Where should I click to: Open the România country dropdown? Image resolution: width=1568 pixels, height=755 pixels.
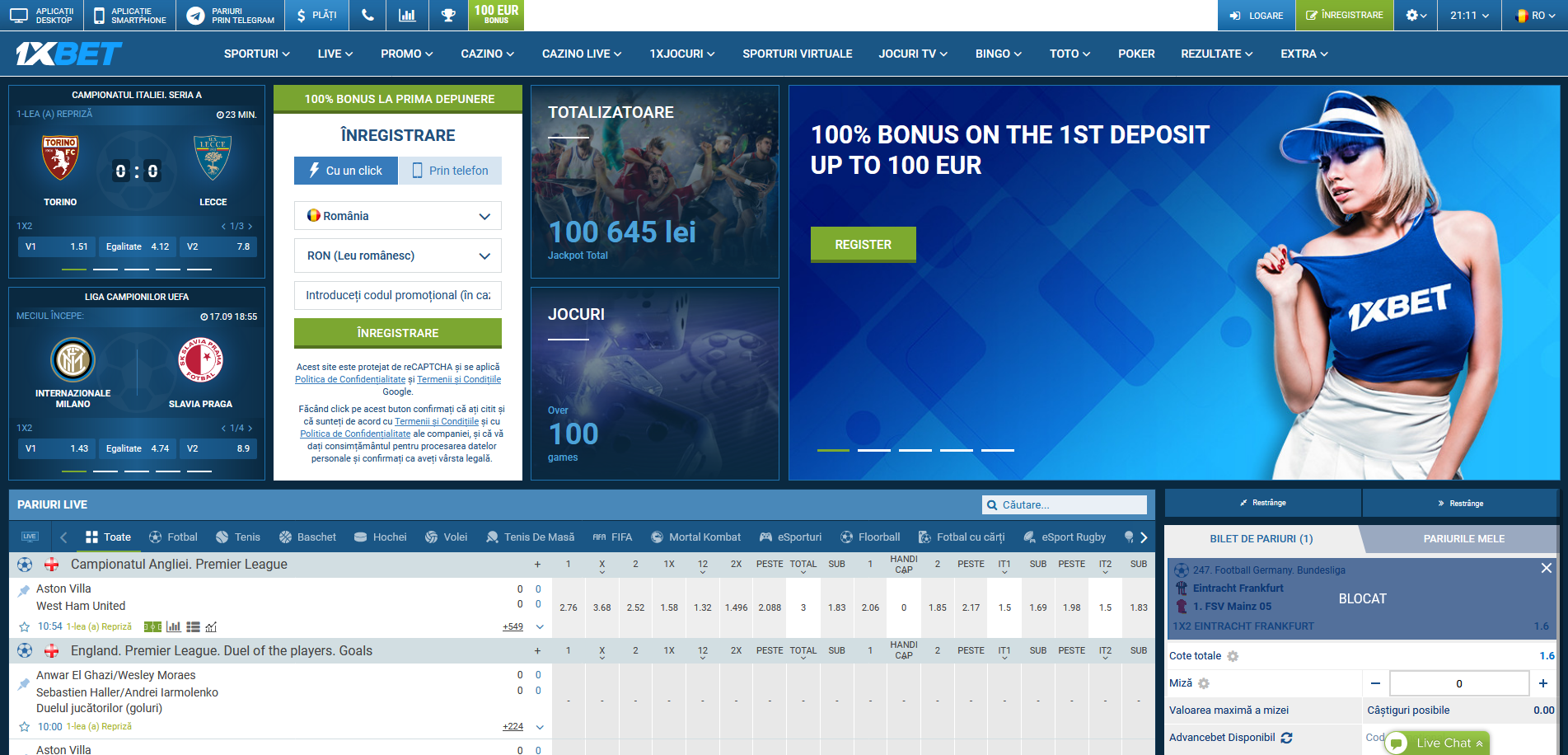pyautogui.click(x=398, y=216)
